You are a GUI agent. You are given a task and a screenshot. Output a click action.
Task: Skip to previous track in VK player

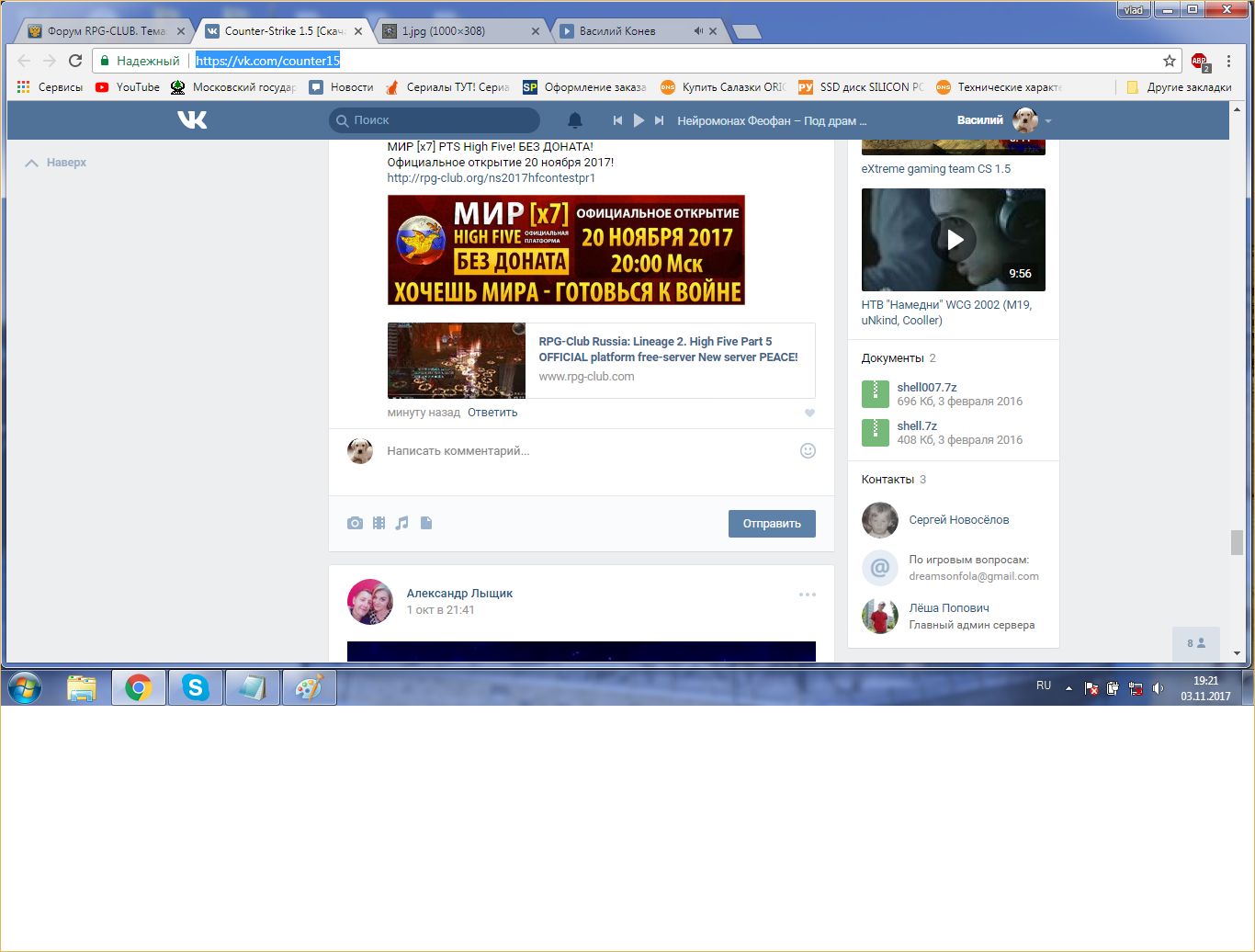click(x=617, y=120)
